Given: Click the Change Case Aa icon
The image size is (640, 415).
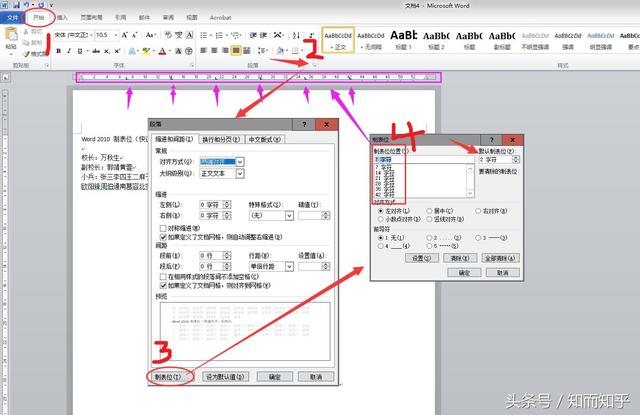Looking at the screenshot, I should [150, 35].
